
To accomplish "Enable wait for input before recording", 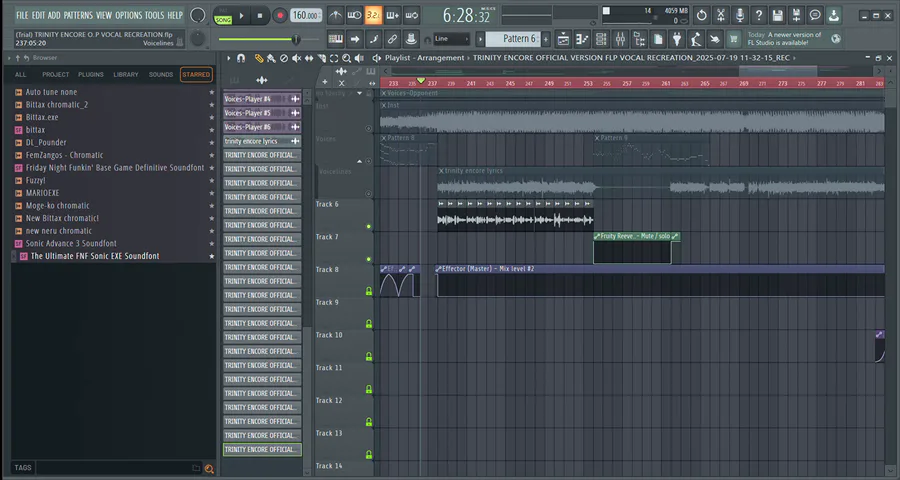I will click(x=355, y=16).
